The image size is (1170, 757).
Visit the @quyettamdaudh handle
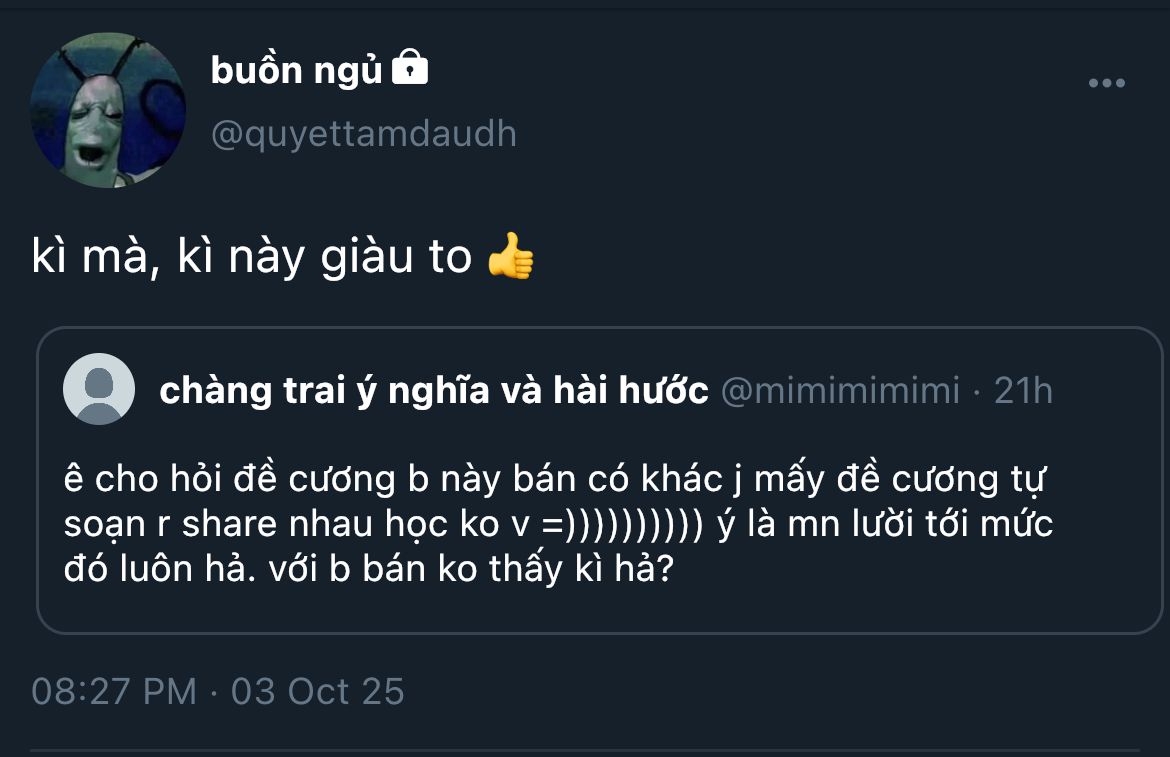pyautogui.click(x=364, y=134)
